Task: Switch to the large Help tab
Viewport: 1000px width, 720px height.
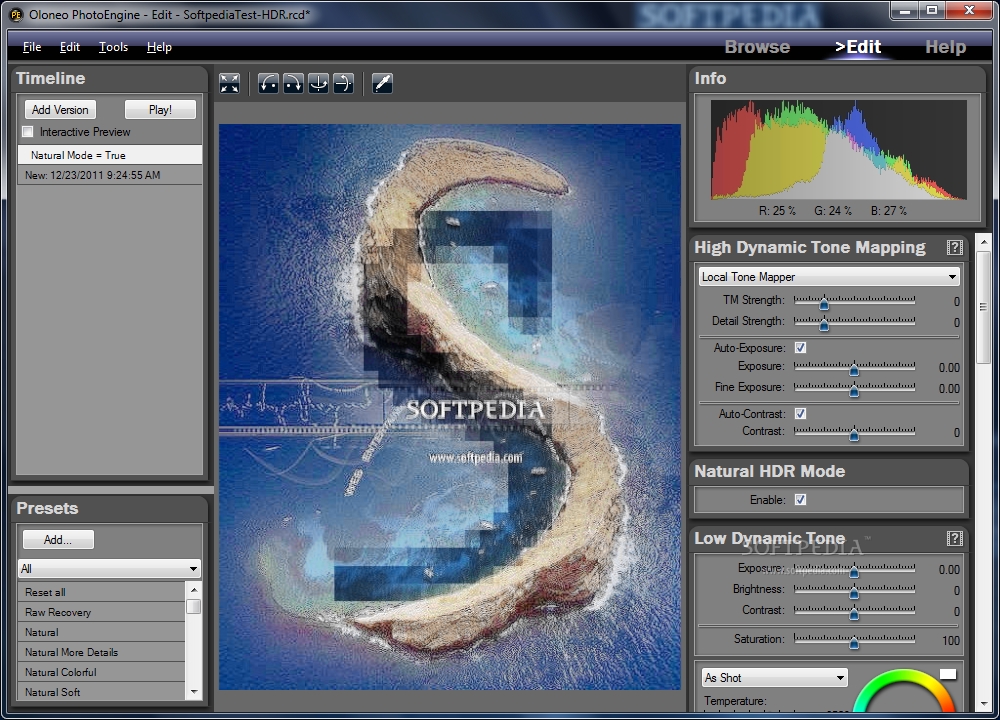Action: coord(945,47)
